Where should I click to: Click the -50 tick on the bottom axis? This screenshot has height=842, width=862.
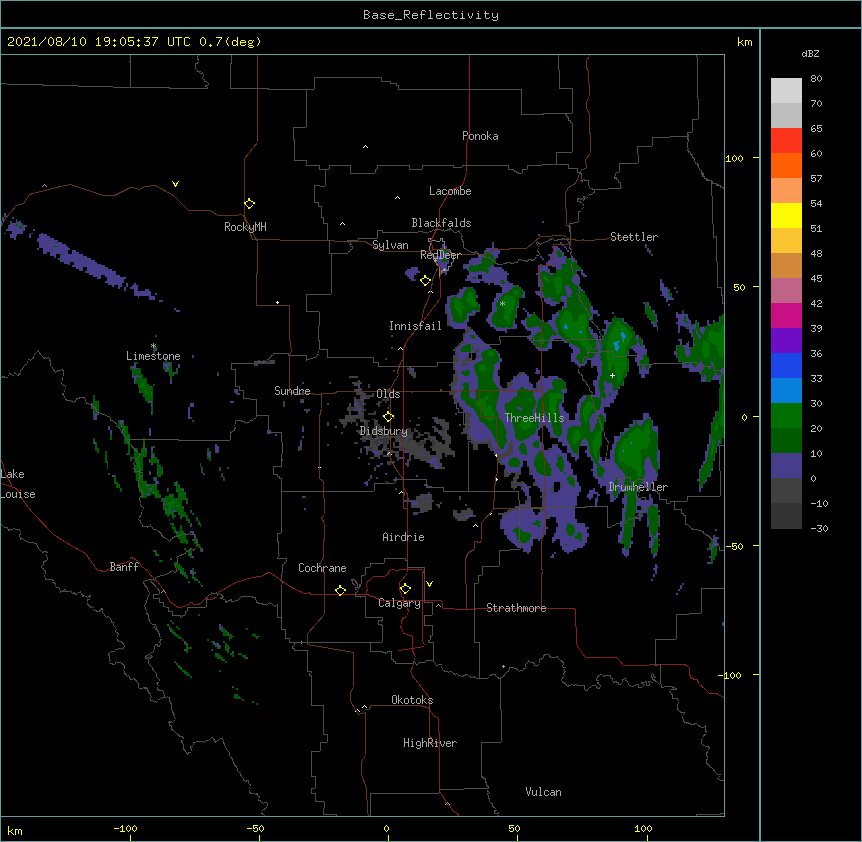255,828
